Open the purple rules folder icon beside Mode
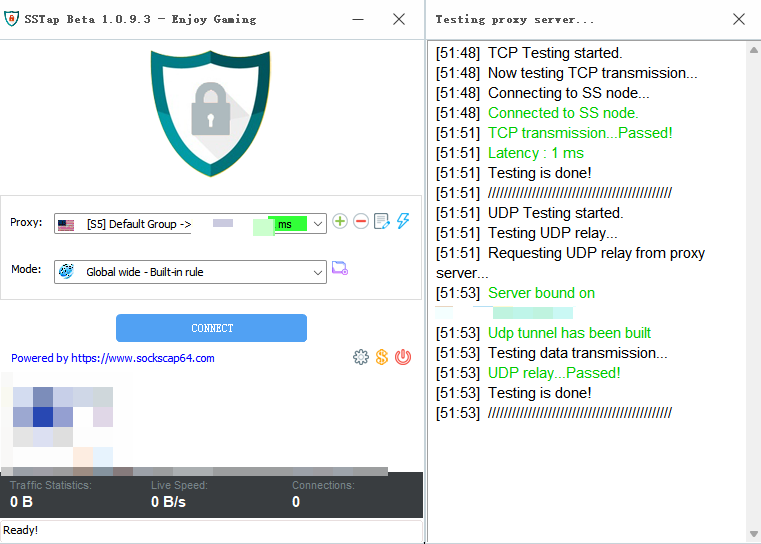Screen dimensions: 761x544 [x=340, y=269]
